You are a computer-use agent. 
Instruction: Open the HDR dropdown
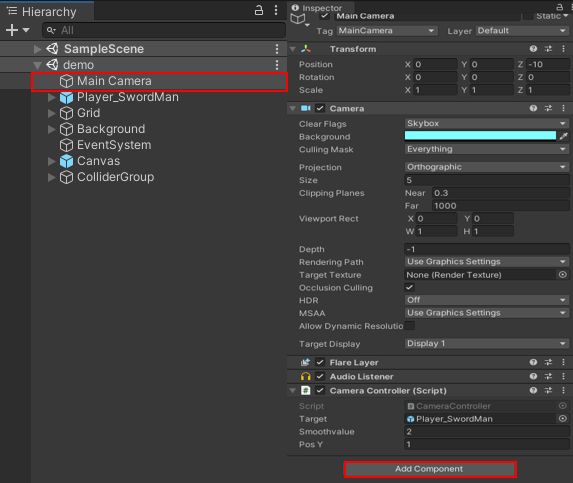pyautogui.click(x=487, y=300)
